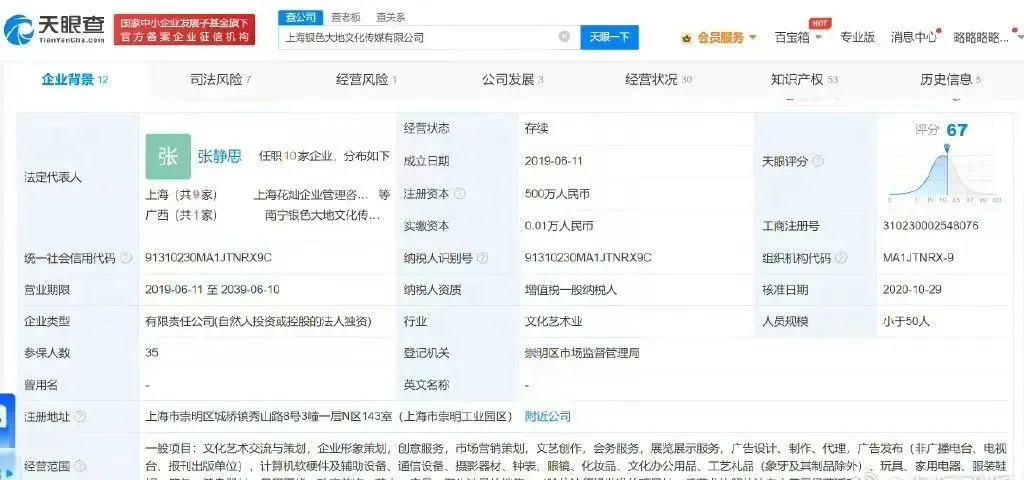
Task: Click the help icon next to 注册地址
Action: [80, 416]
